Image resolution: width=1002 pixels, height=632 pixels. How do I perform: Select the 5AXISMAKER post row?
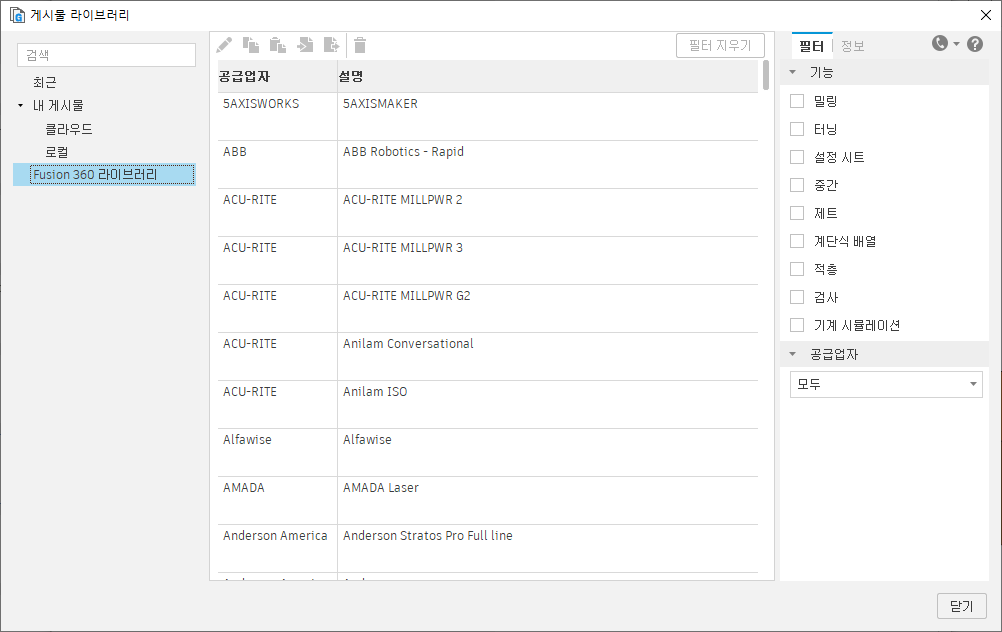[488, 117]
